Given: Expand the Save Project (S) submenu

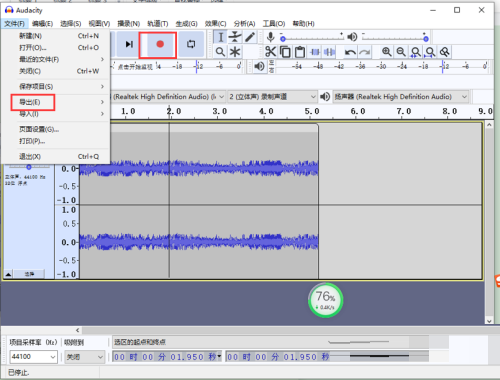Looking at the screenshot, I should 56,87.
